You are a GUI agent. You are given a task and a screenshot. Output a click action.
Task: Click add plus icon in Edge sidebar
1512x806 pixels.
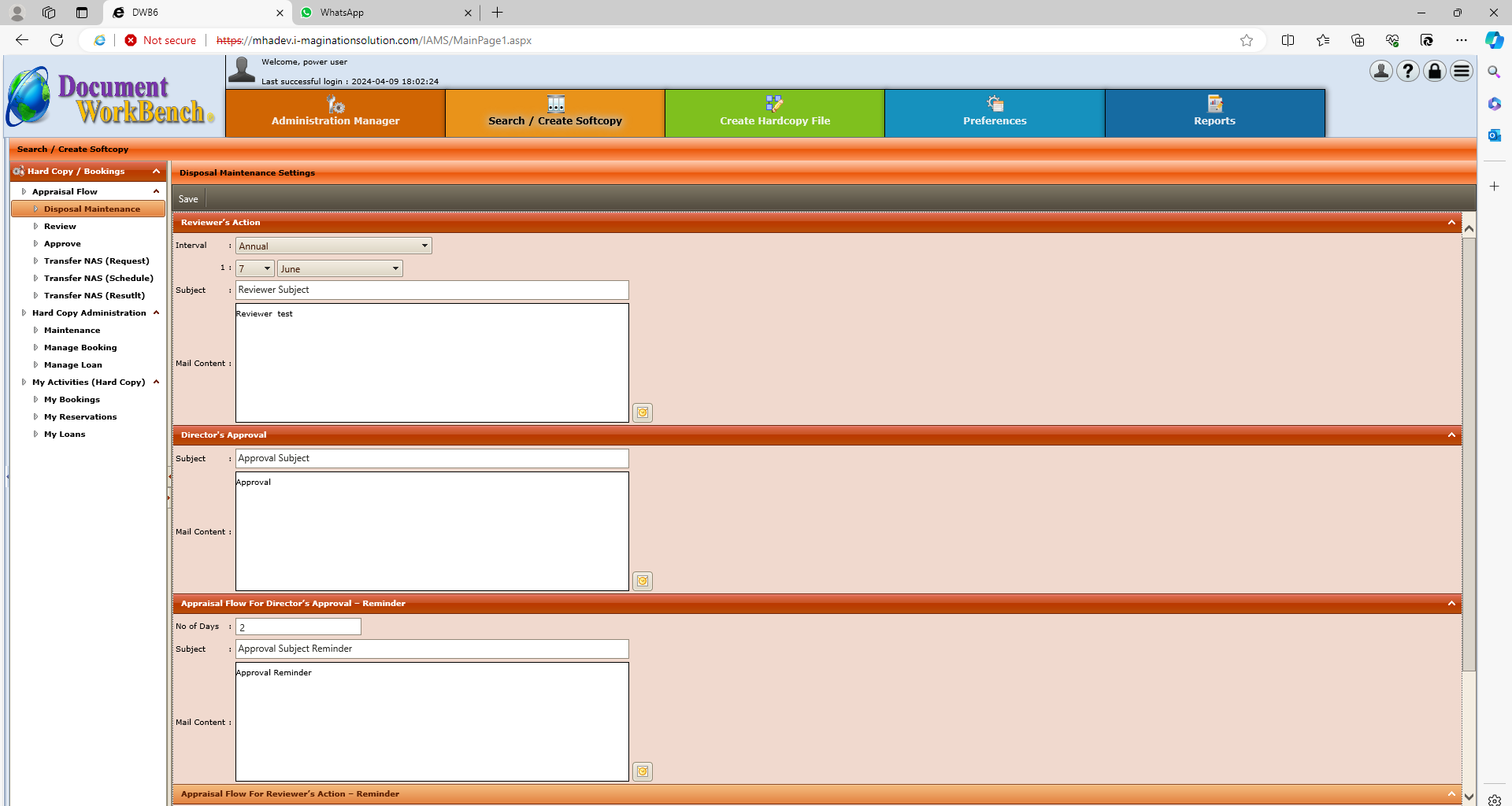pyautogui.click(x=1494, y=187)
